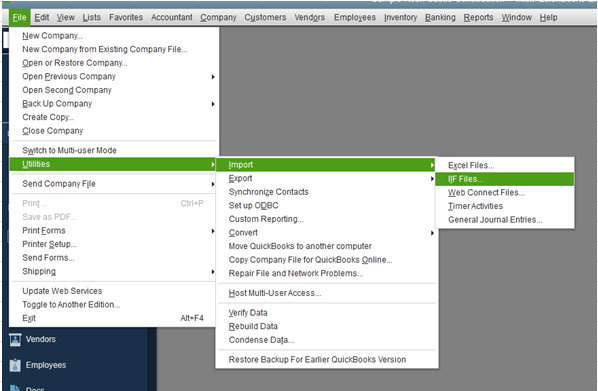
Task: Select Custom Reporting...
Action: point(327,219)
